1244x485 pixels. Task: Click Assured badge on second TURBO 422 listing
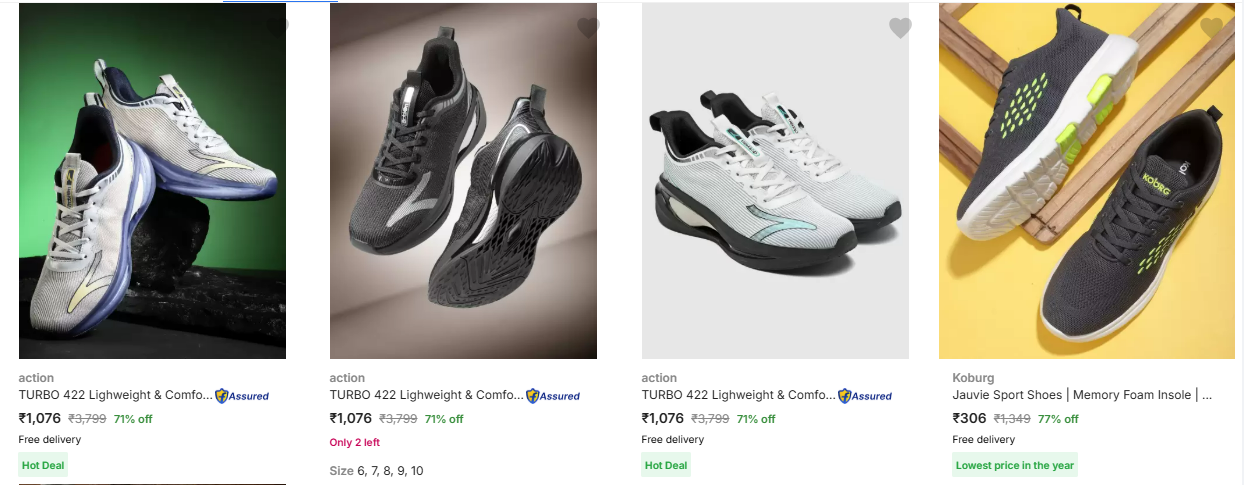point(553,396)
